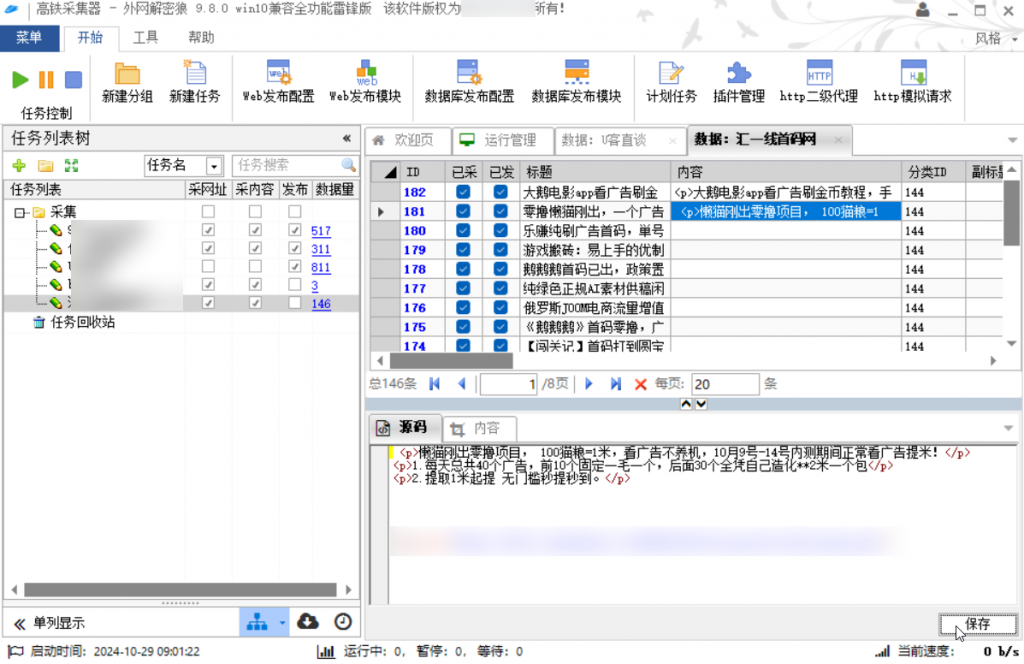The height and width of the screenshot is (664, 1024).
Task: Open 插件管理 plugin manager
Action: pos(738,82)
